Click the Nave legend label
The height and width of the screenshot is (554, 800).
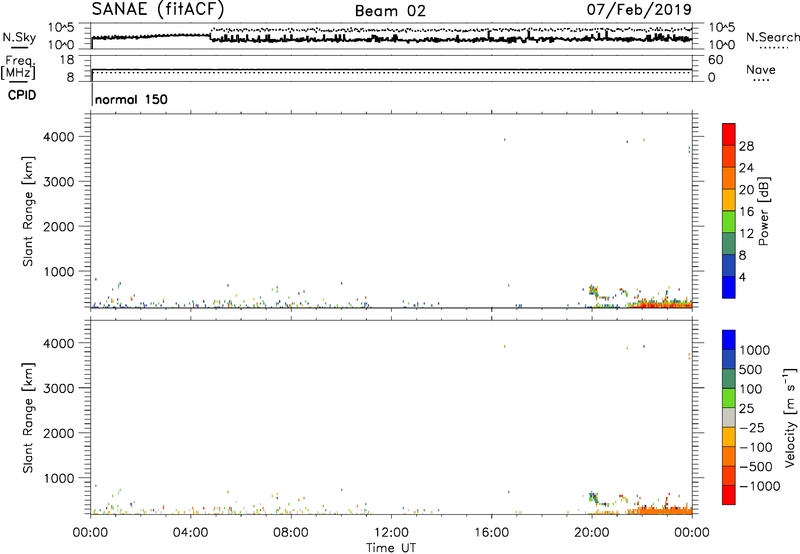[x=761, y=69]
